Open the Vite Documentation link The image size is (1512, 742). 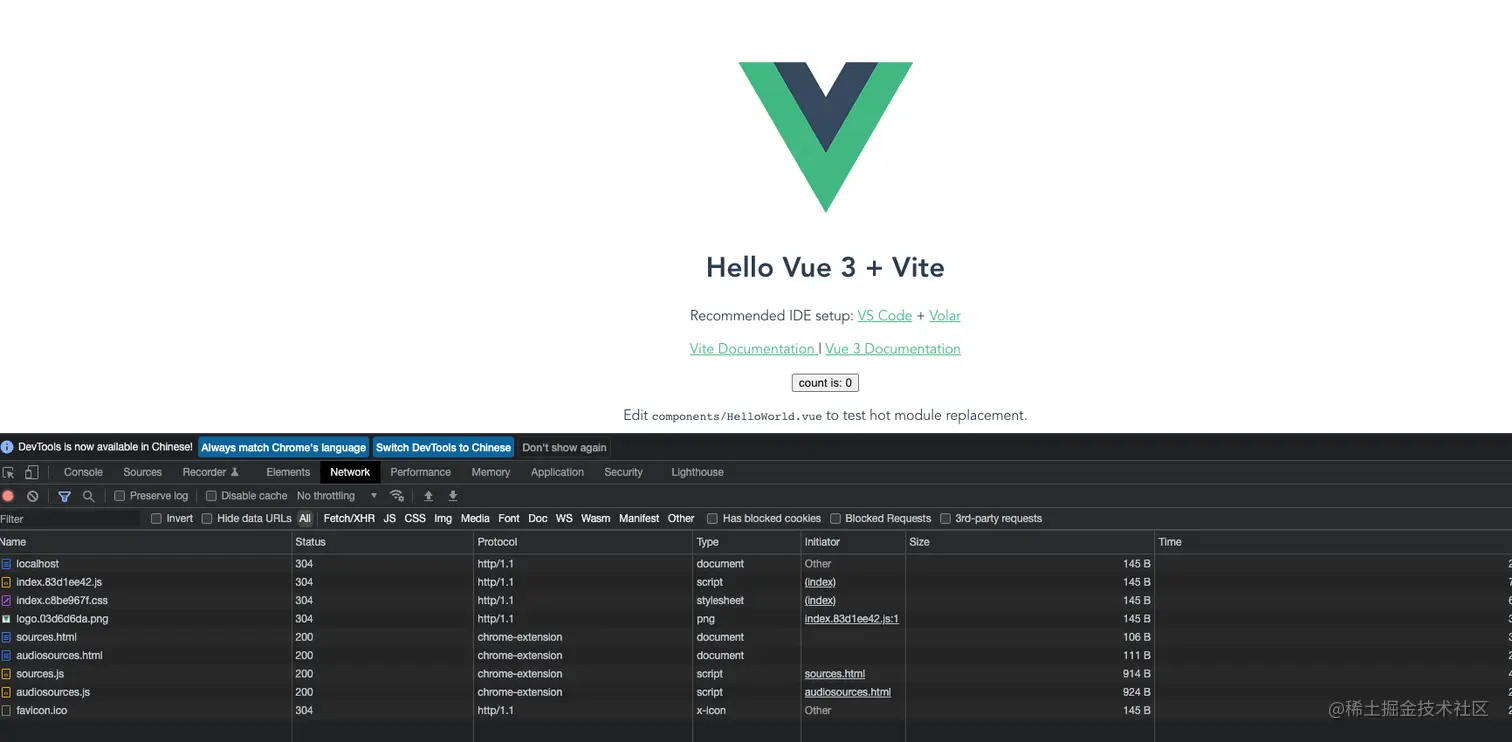(753, 348)
